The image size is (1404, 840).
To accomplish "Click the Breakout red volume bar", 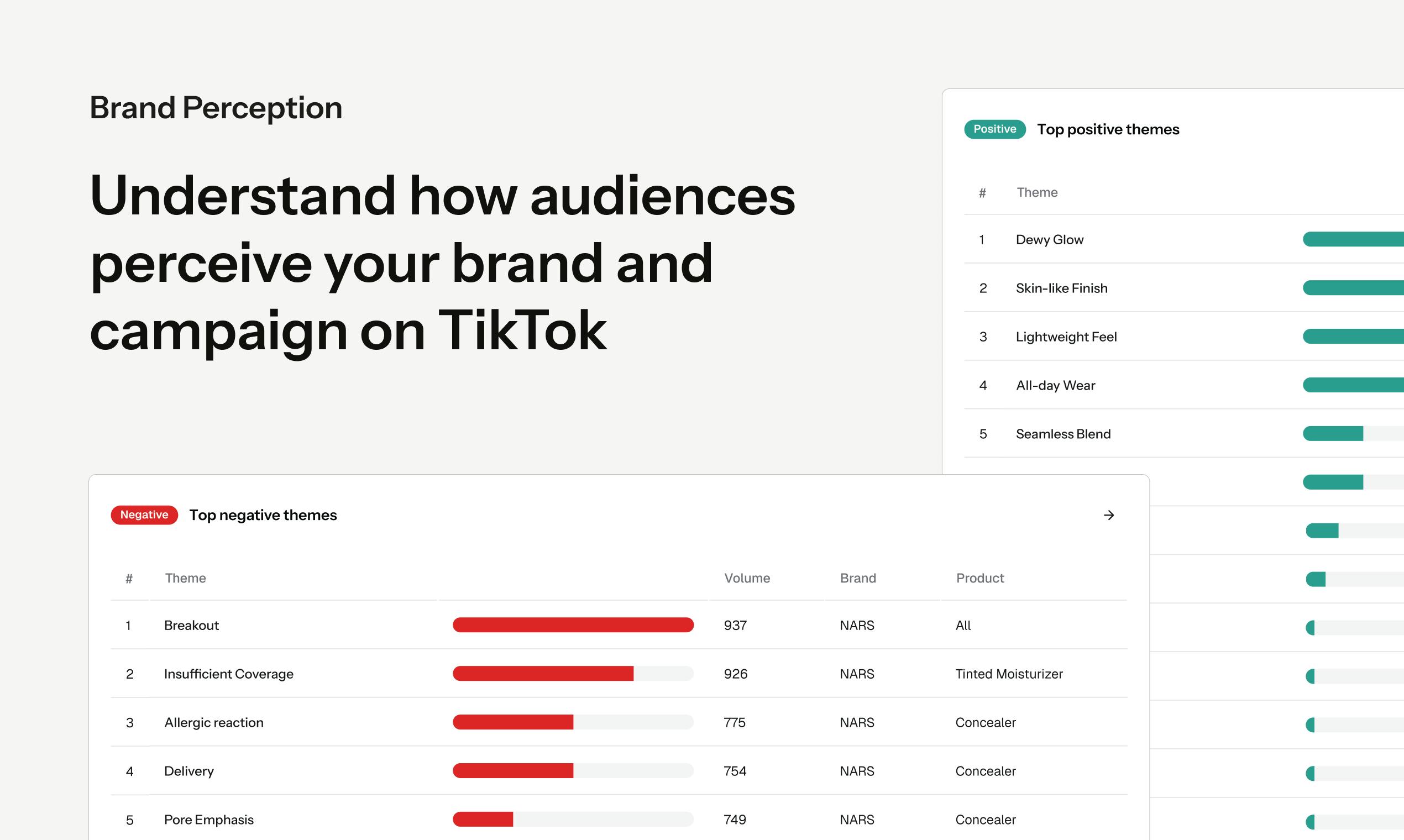I will (573, 625).
